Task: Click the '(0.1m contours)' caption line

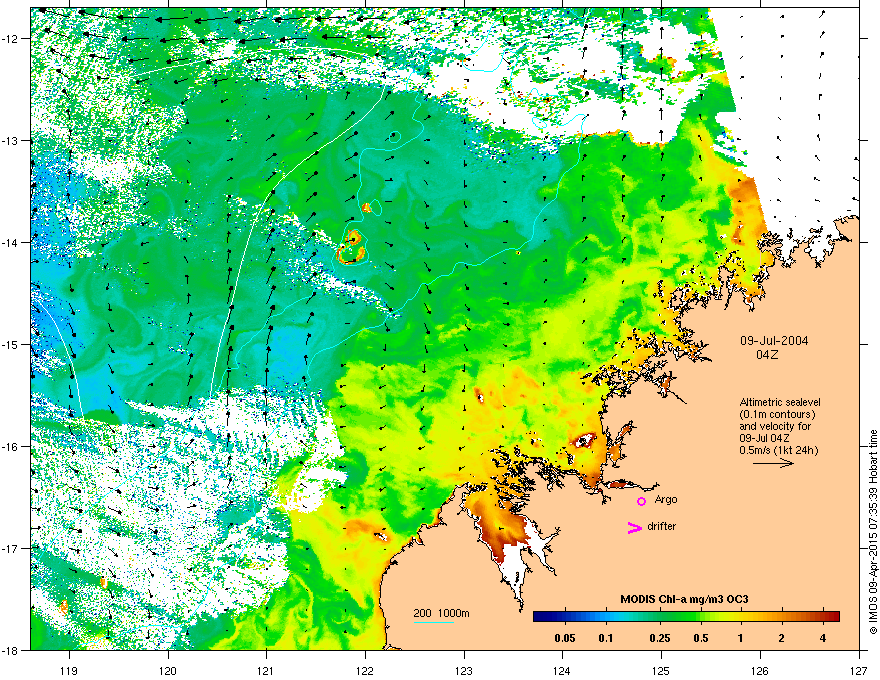Action: pos(777,414)
